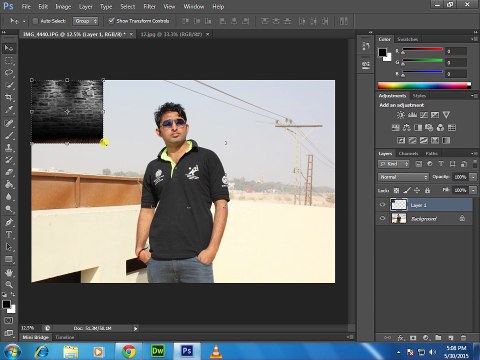480x360 pixels.
Task: Select the Brush tool
Action: click(x=9, y=136)
